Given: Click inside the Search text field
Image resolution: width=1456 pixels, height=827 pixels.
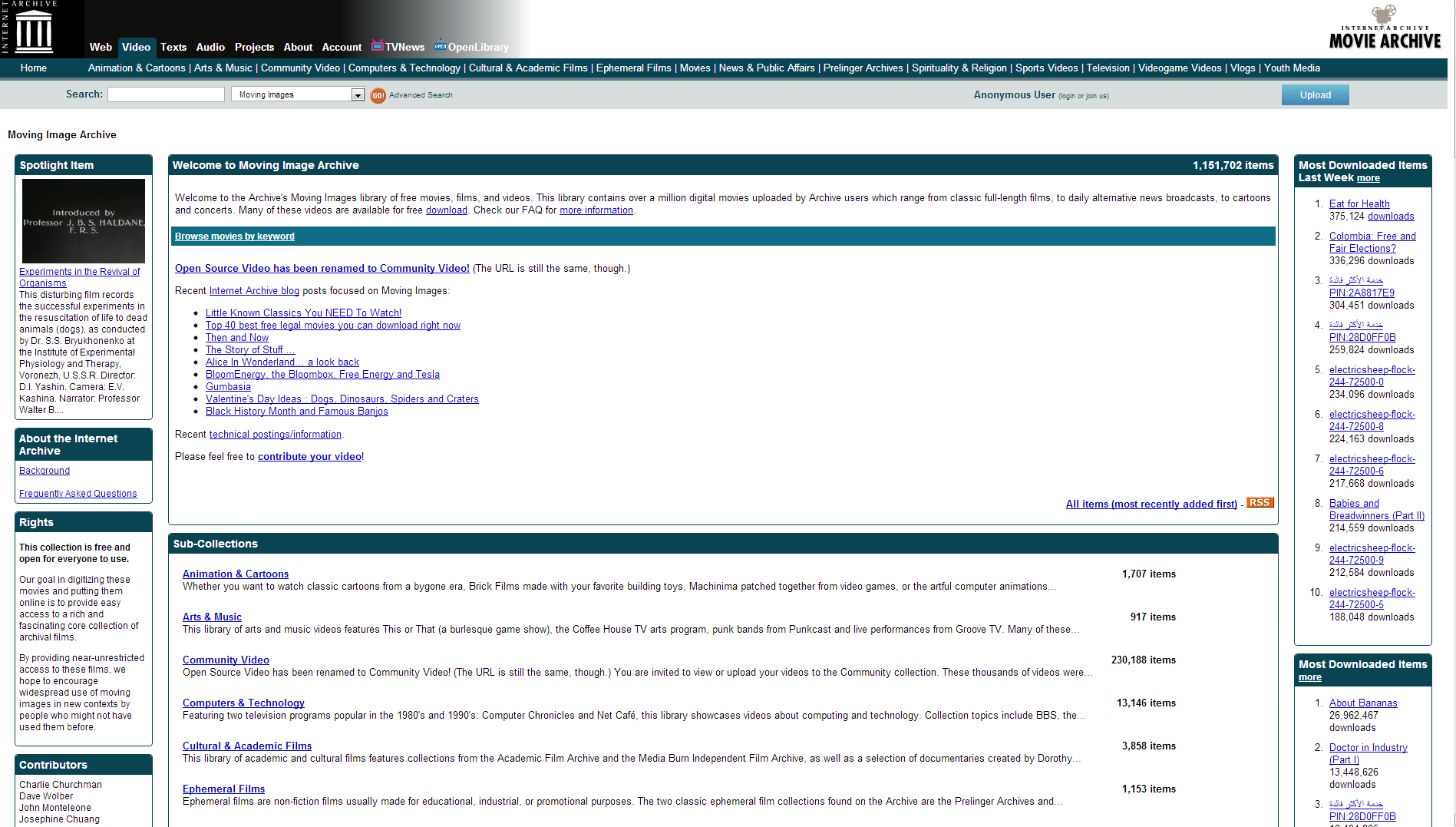Looking at the screenshot, I should pos(166,94).
